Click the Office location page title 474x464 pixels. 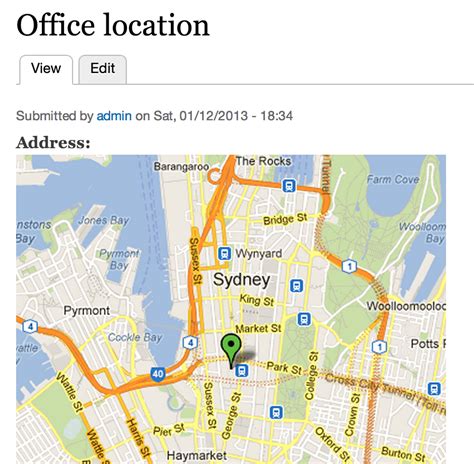(113, 25)
